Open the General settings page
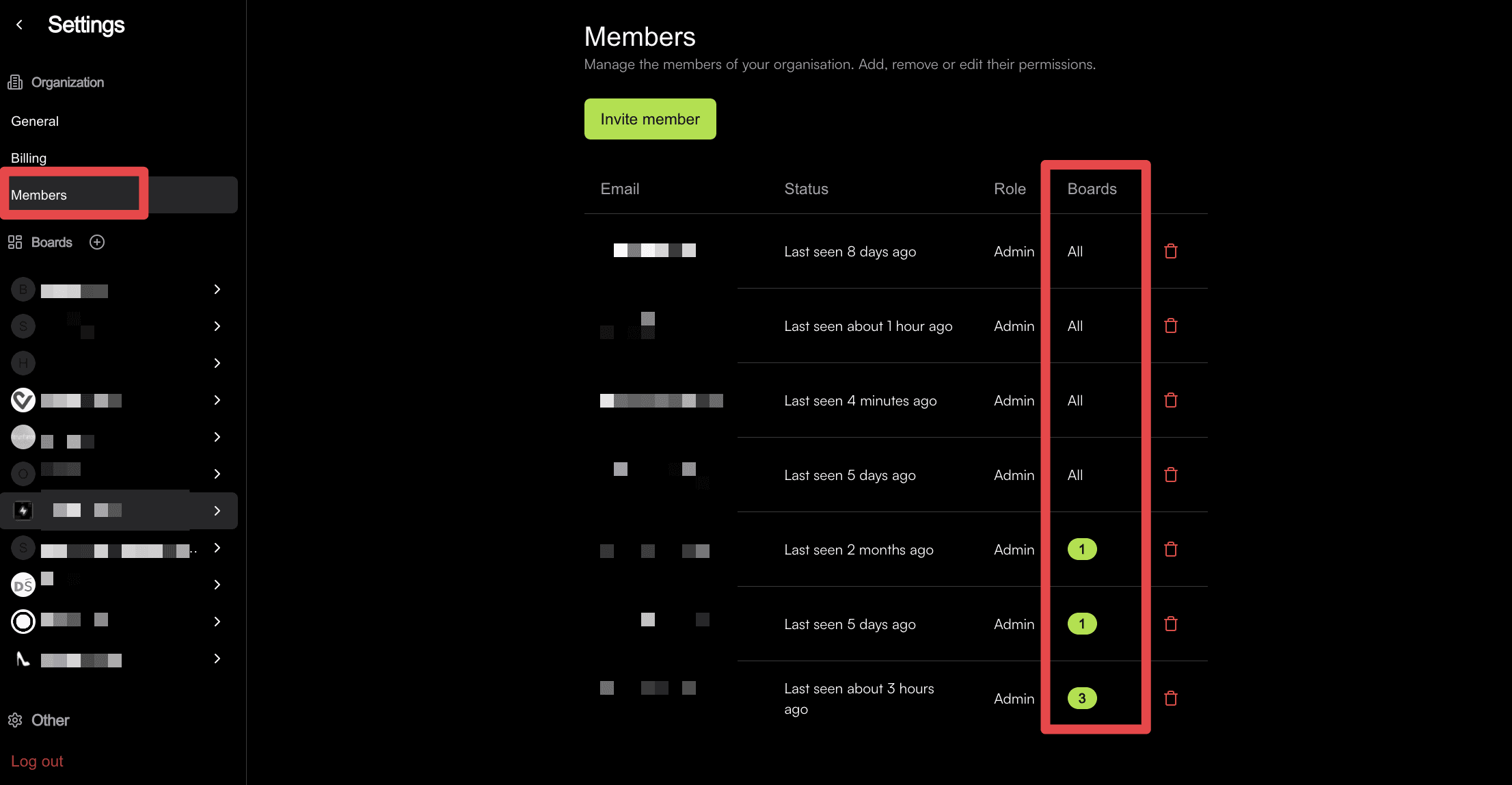This screenshot has width=1512, height=785. (x=34, y=121)
